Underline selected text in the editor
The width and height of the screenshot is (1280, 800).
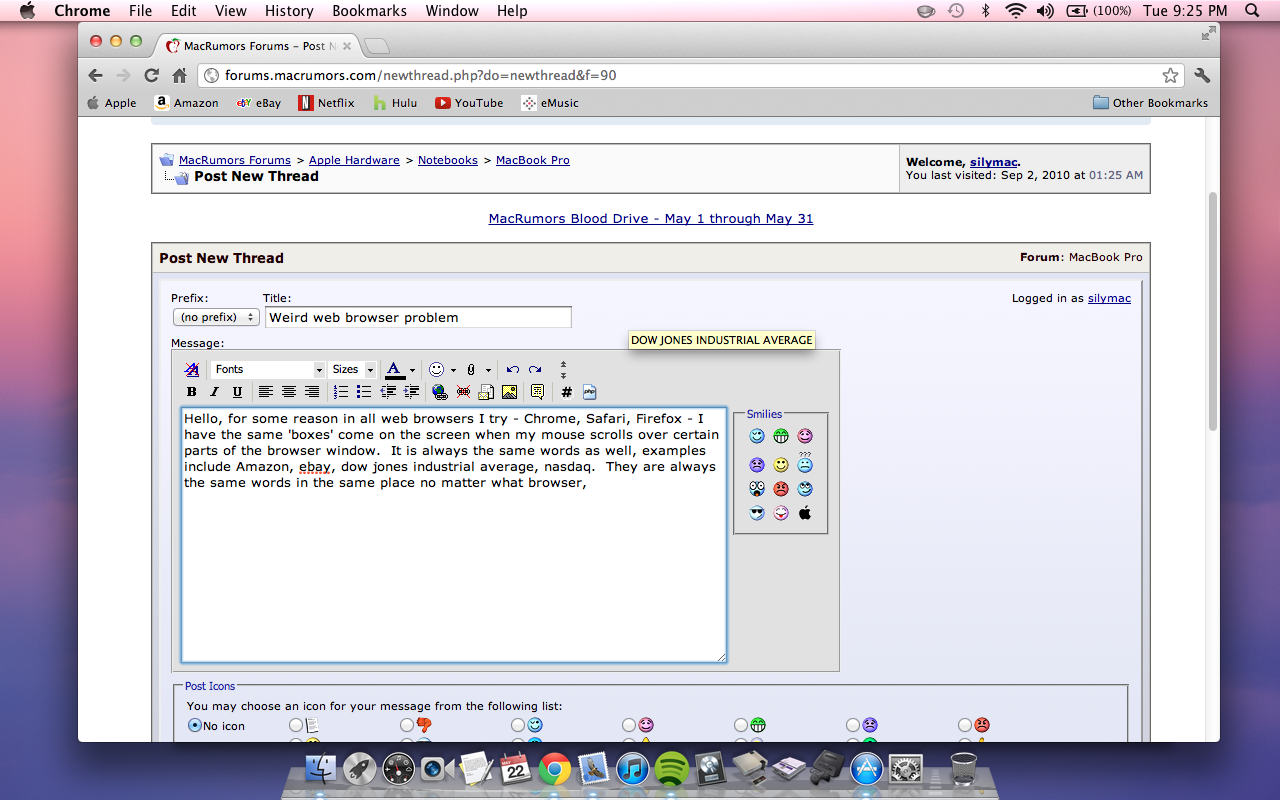237,392
